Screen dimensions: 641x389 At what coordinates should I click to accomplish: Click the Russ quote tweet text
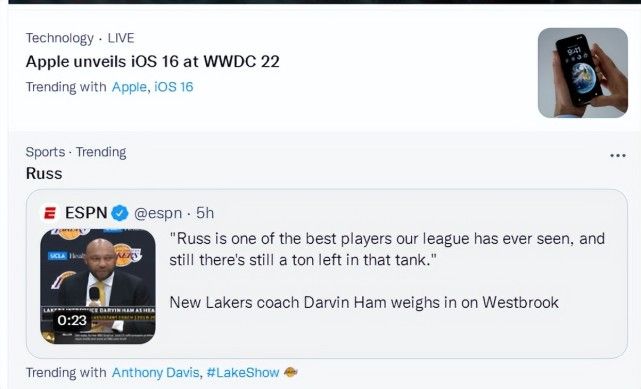click(387, 249)
